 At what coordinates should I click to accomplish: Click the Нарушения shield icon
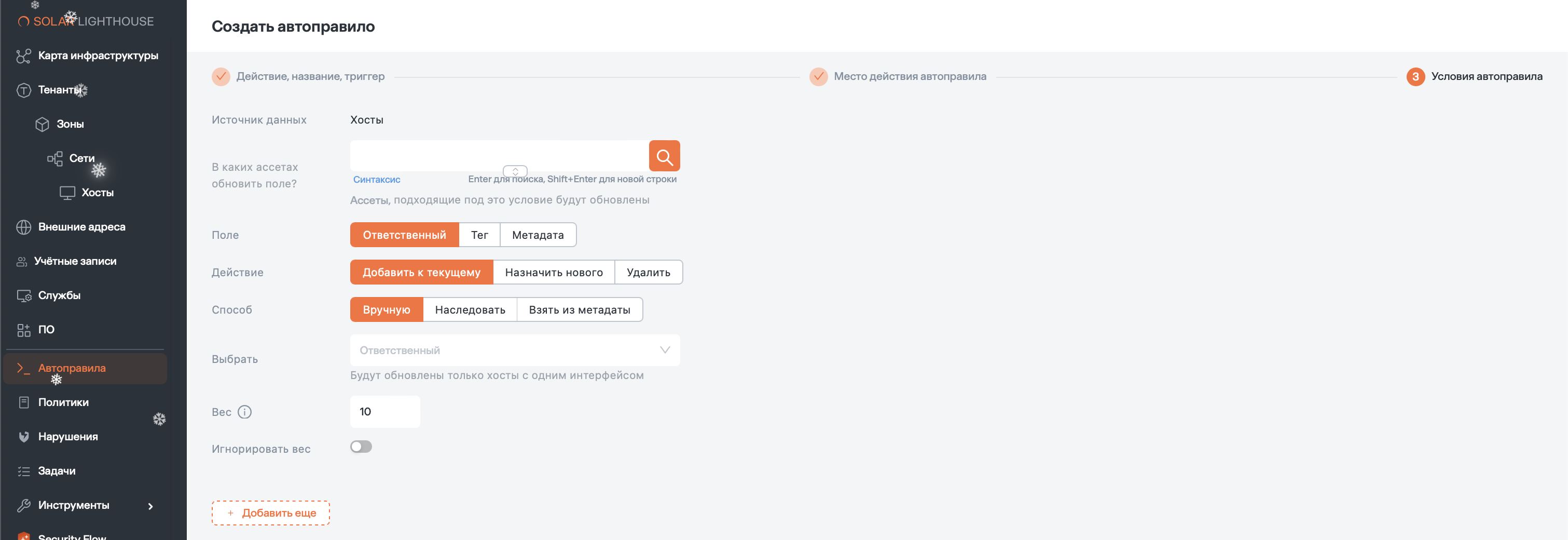pyautogui.click(x=24, y=437)
